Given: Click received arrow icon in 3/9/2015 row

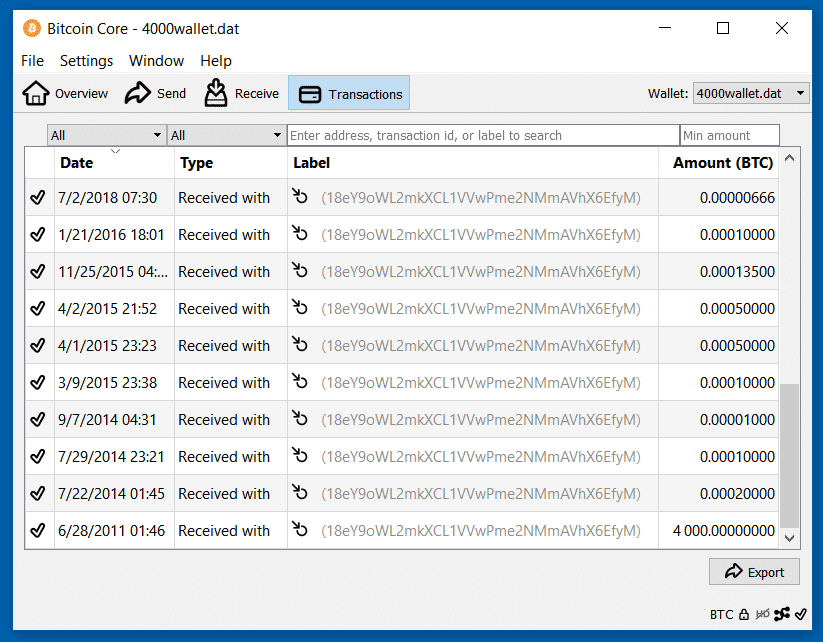Looking at the screenshot, I should (x=300, y=381).
